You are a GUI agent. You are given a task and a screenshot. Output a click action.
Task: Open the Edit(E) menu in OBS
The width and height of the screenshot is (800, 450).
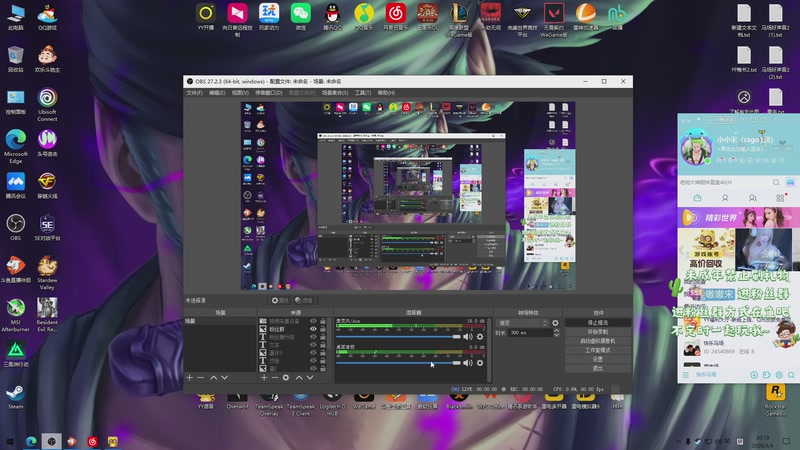[217, 93]
